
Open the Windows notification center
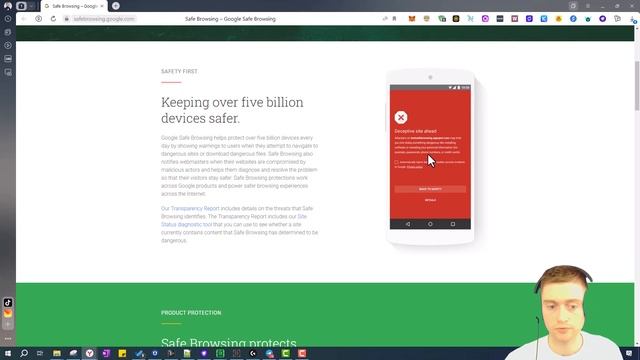[629, 353]
